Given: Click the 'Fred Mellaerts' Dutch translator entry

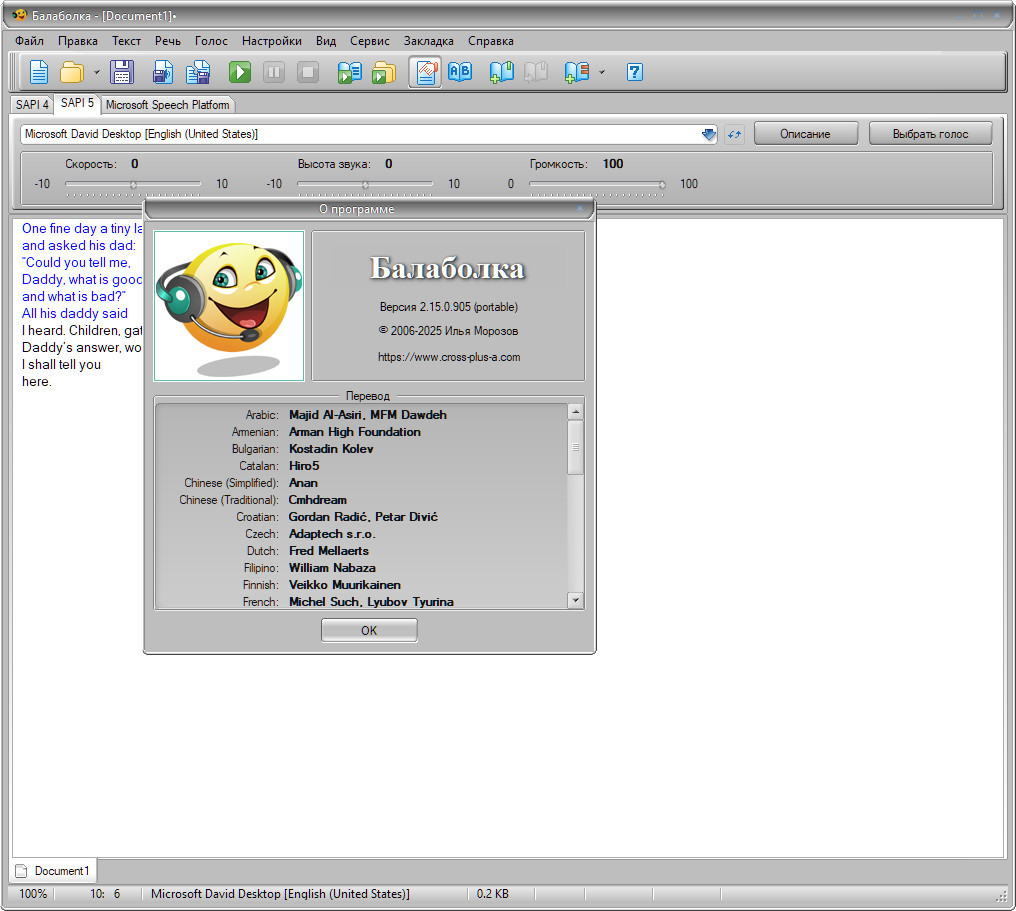Looking at the screenshot, I should (329, 551).
